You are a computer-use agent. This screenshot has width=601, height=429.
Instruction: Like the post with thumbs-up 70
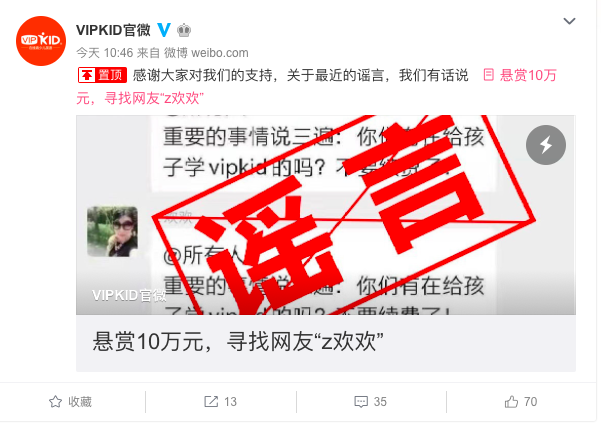(x=521, y=402)
